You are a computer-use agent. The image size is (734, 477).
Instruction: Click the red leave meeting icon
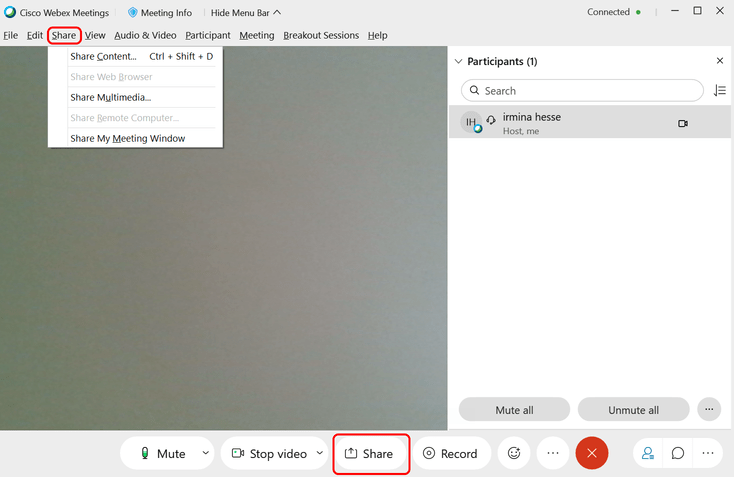point(591,453)
